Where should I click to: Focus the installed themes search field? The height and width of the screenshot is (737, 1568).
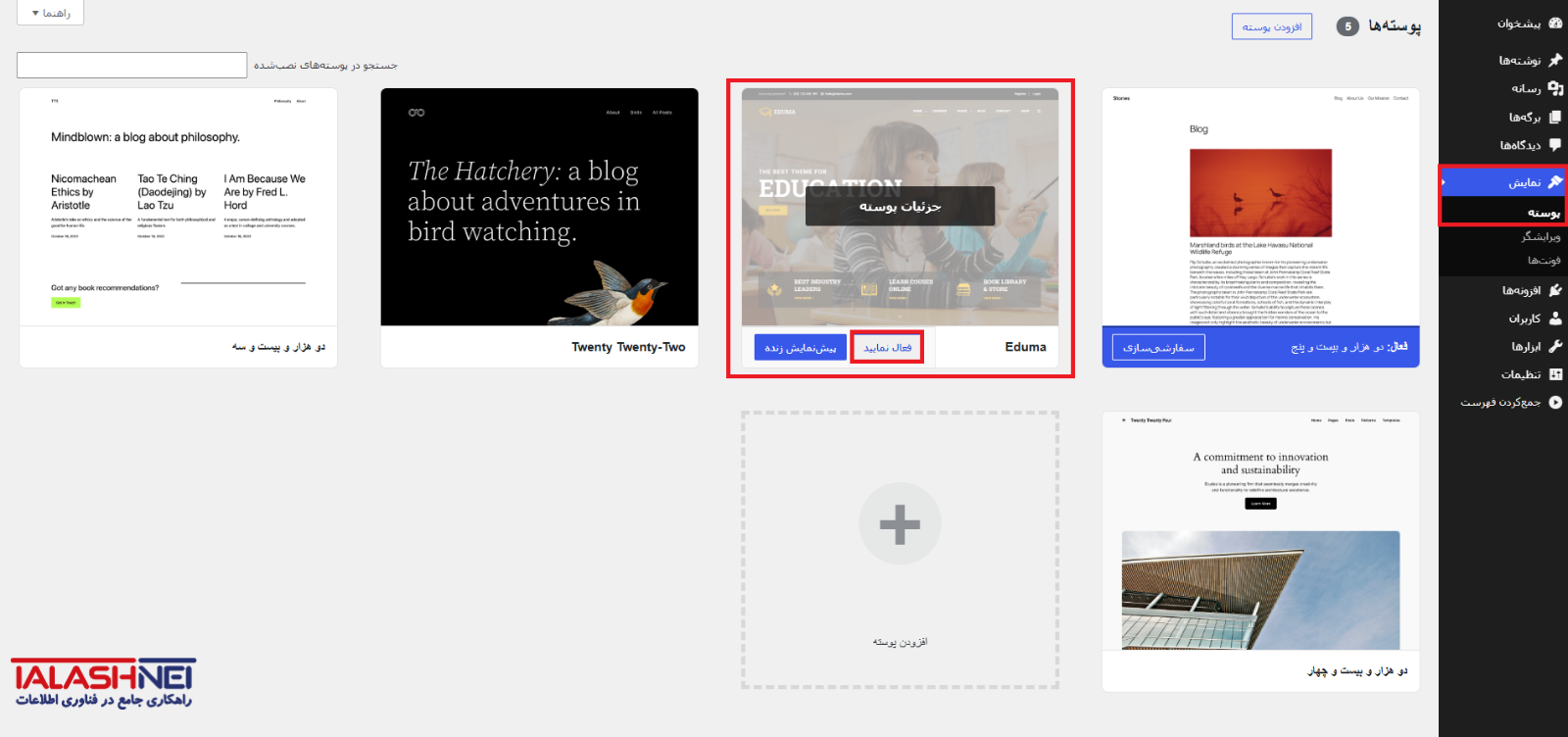pyautogui.click(x=131, y=65)
